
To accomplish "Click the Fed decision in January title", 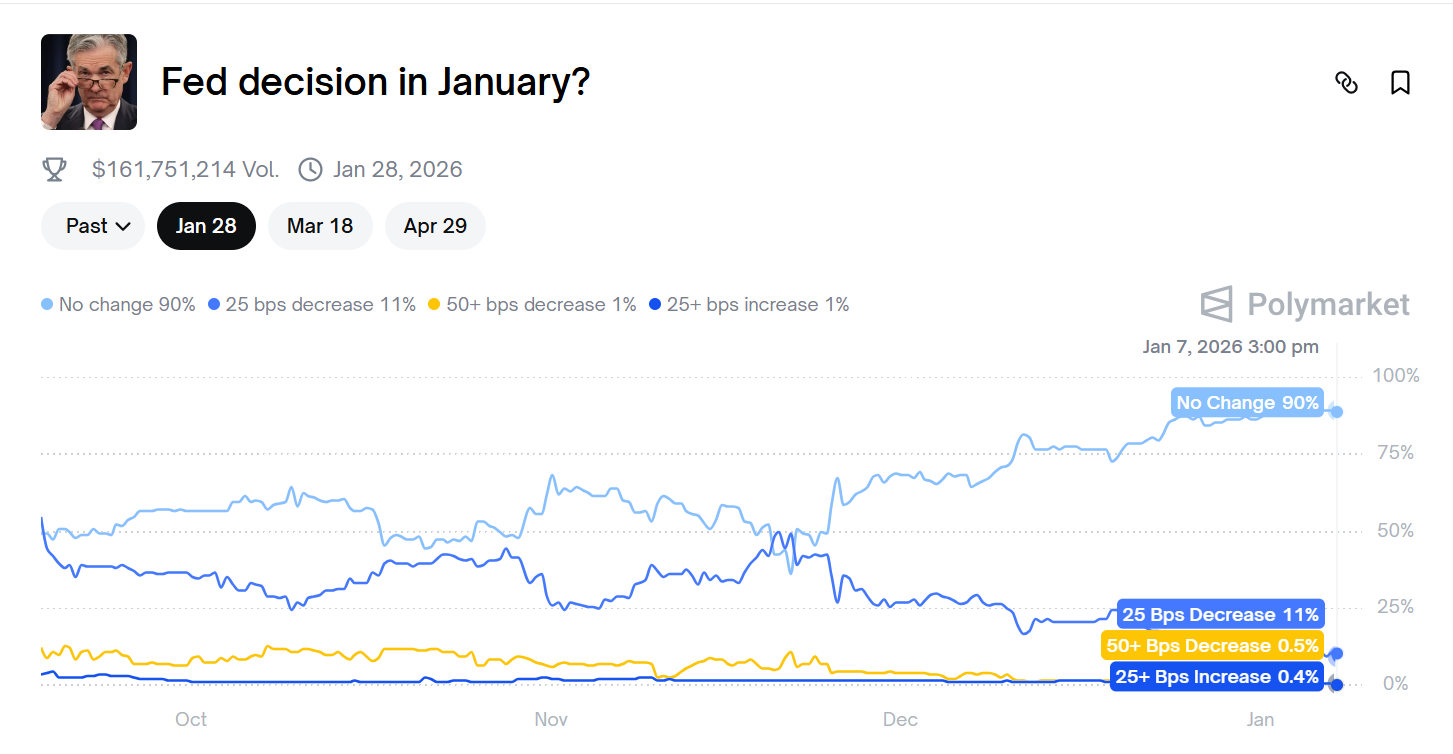I will point(375,82).
